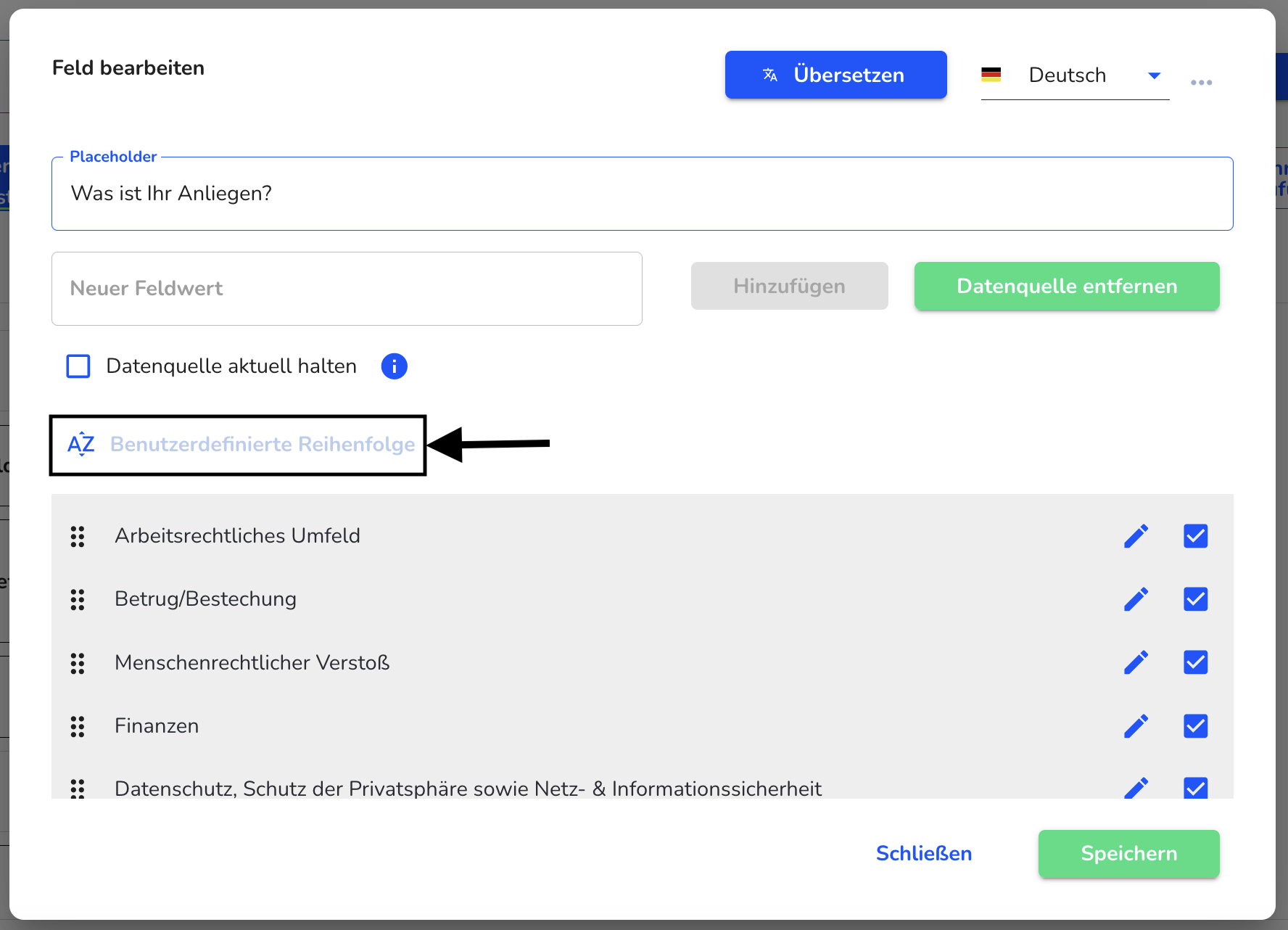Toggle Datenquelle aktuell halten checkbox

(78, 366)
